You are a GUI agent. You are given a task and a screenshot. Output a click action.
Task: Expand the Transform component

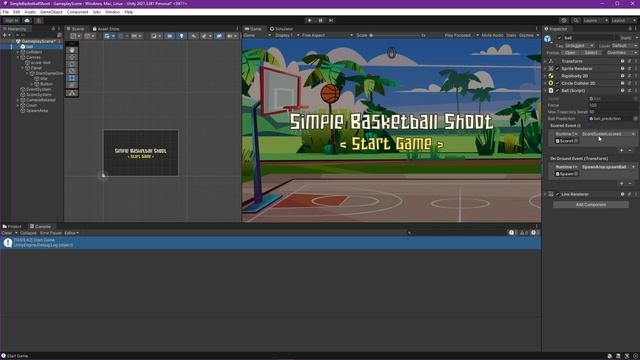545,61
